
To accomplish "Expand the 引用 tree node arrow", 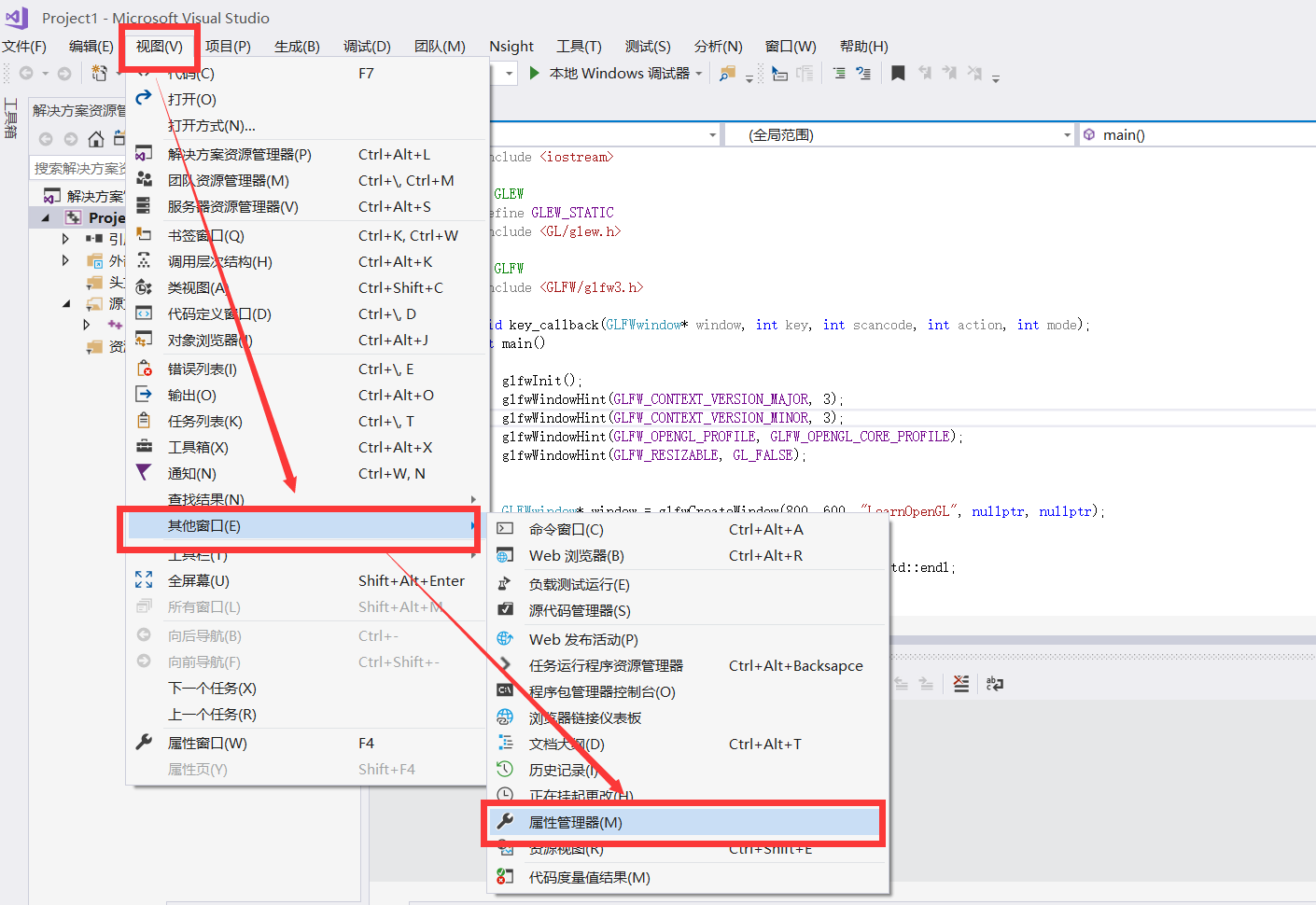I will pos(65,239).
